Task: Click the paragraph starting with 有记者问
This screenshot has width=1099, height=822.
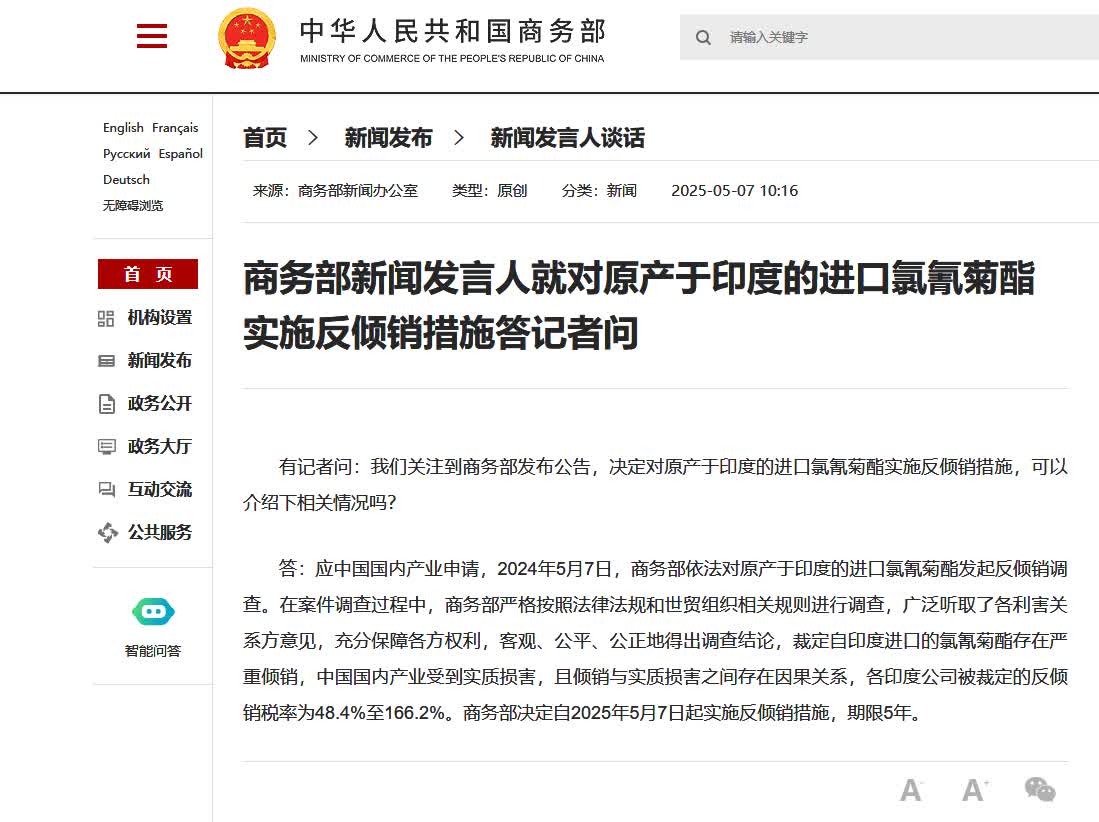Action: (x=655, y=484)
